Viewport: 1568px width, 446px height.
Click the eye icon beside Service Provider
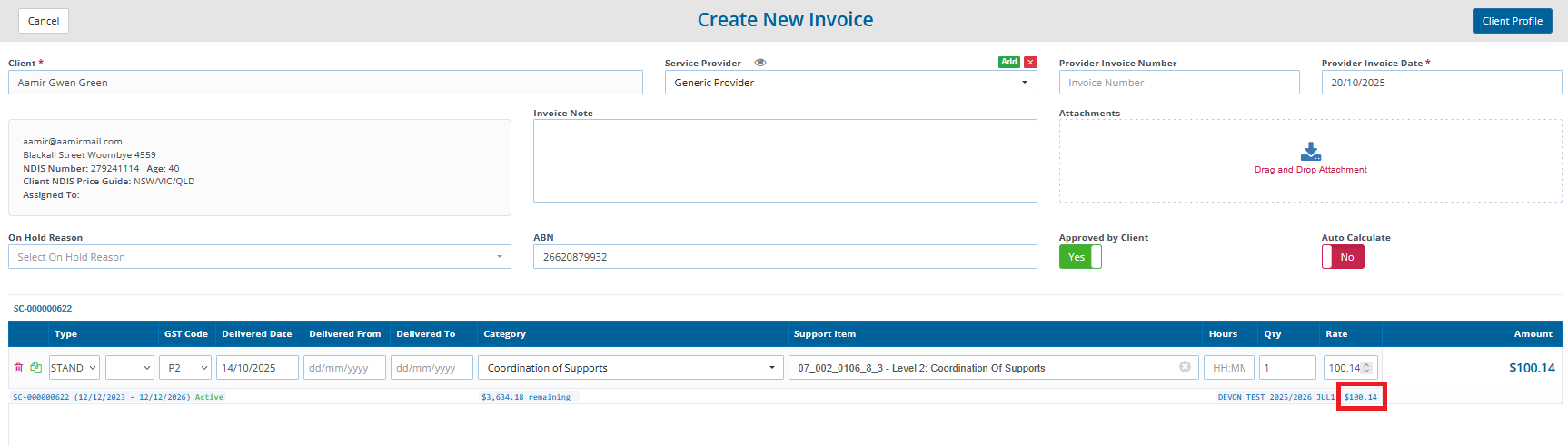point(760,63)
